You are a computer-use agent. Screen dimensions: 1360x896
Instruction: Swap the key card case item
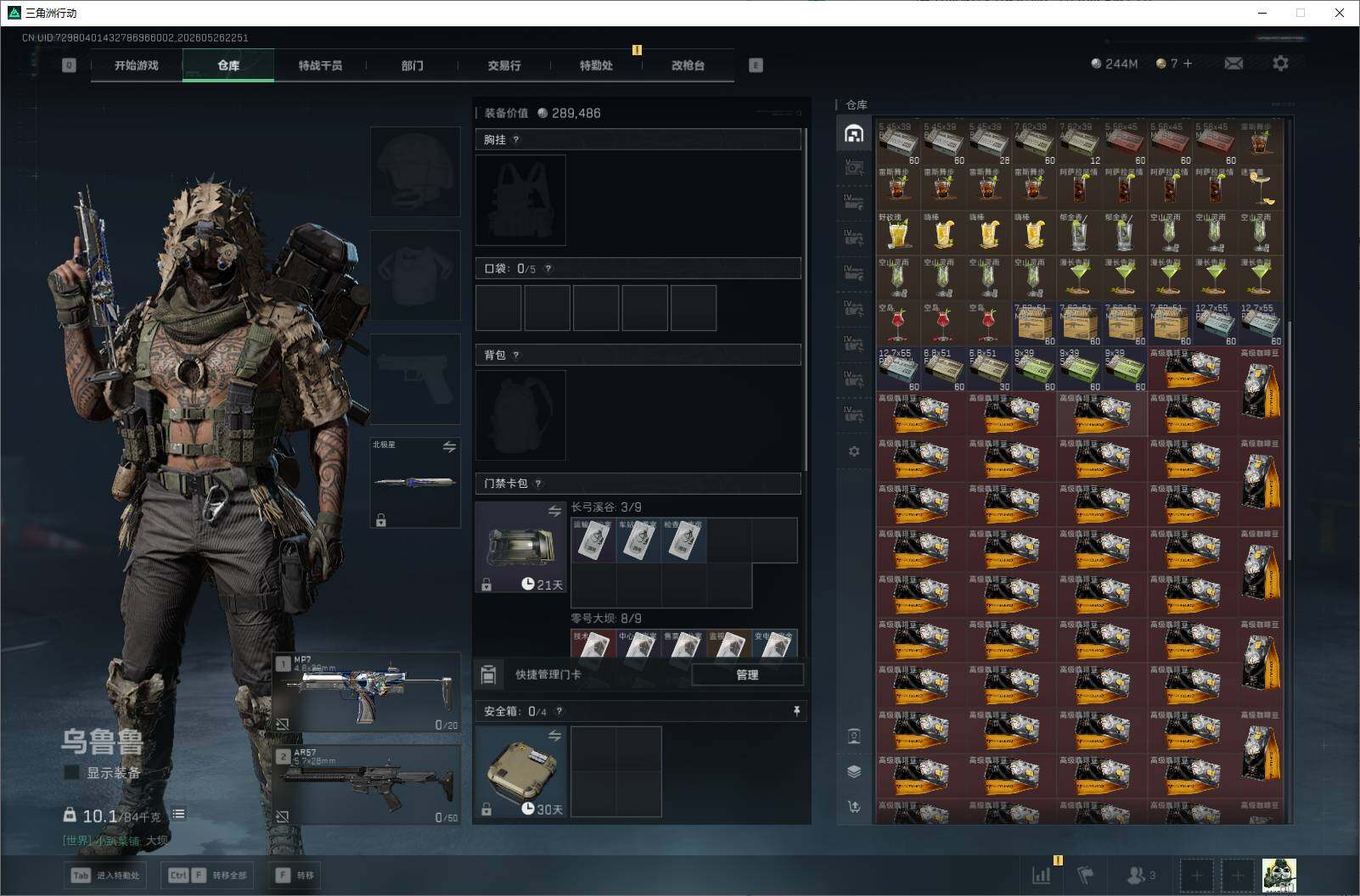554,511
